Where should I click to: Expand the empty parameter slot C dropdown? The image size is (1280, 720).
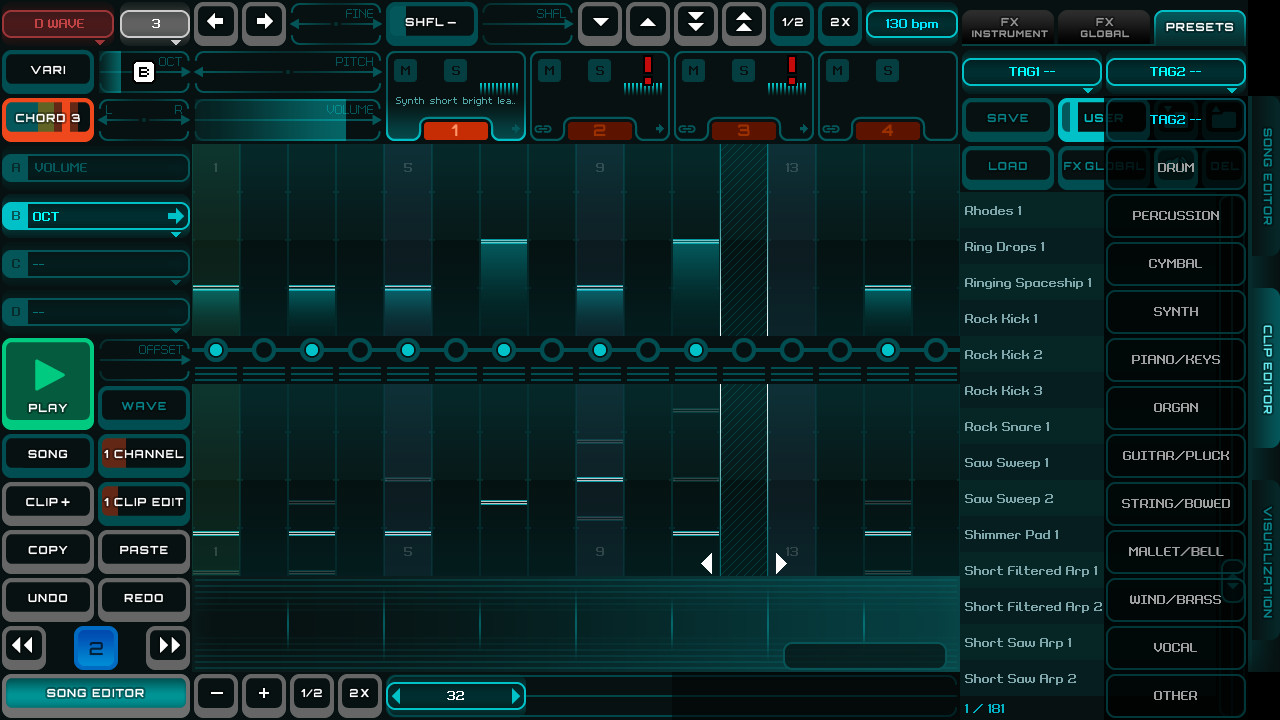click(x=95, y=263)
